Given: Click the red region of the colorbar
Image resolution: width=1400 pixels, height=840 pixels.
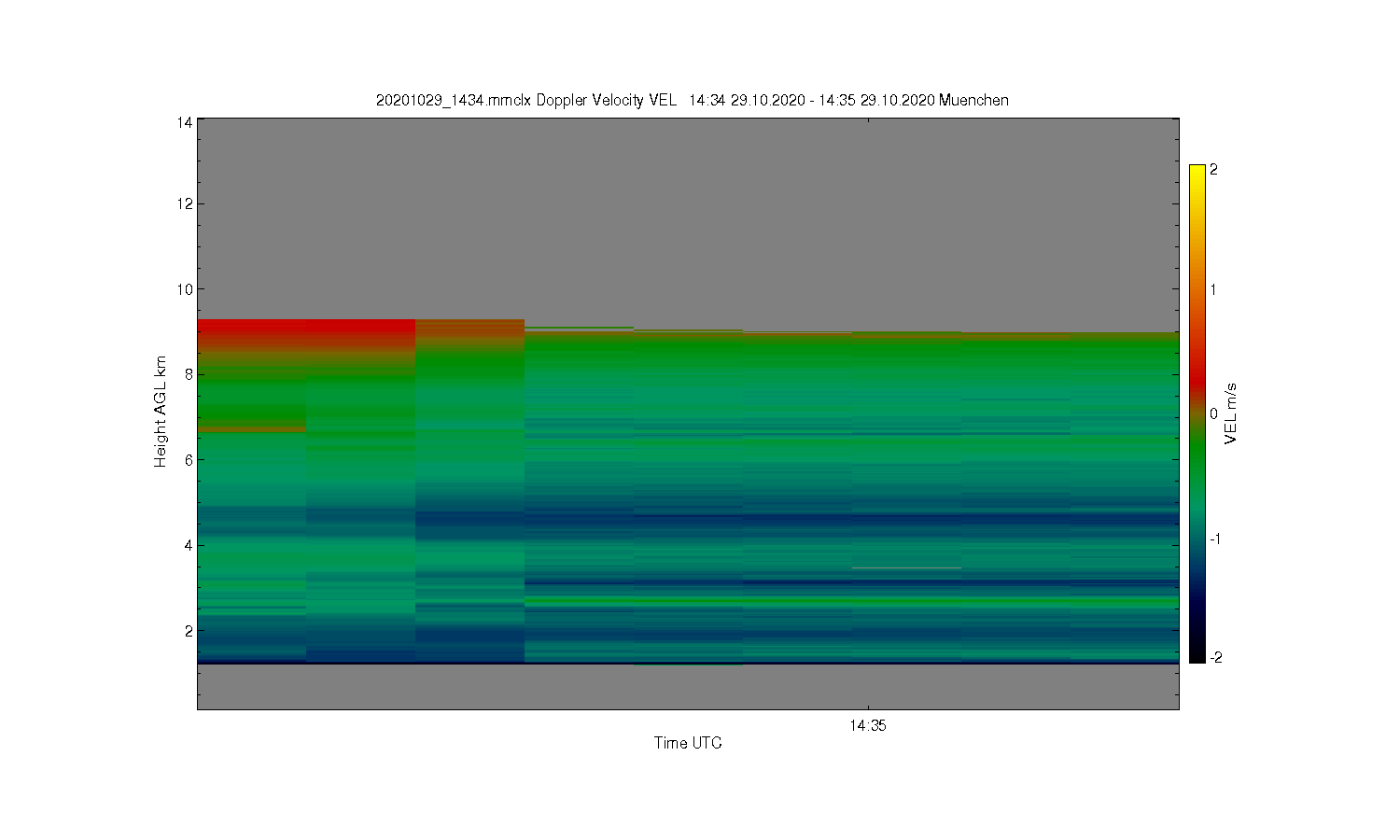Looking at the screenshot, I should [1197, 378].
